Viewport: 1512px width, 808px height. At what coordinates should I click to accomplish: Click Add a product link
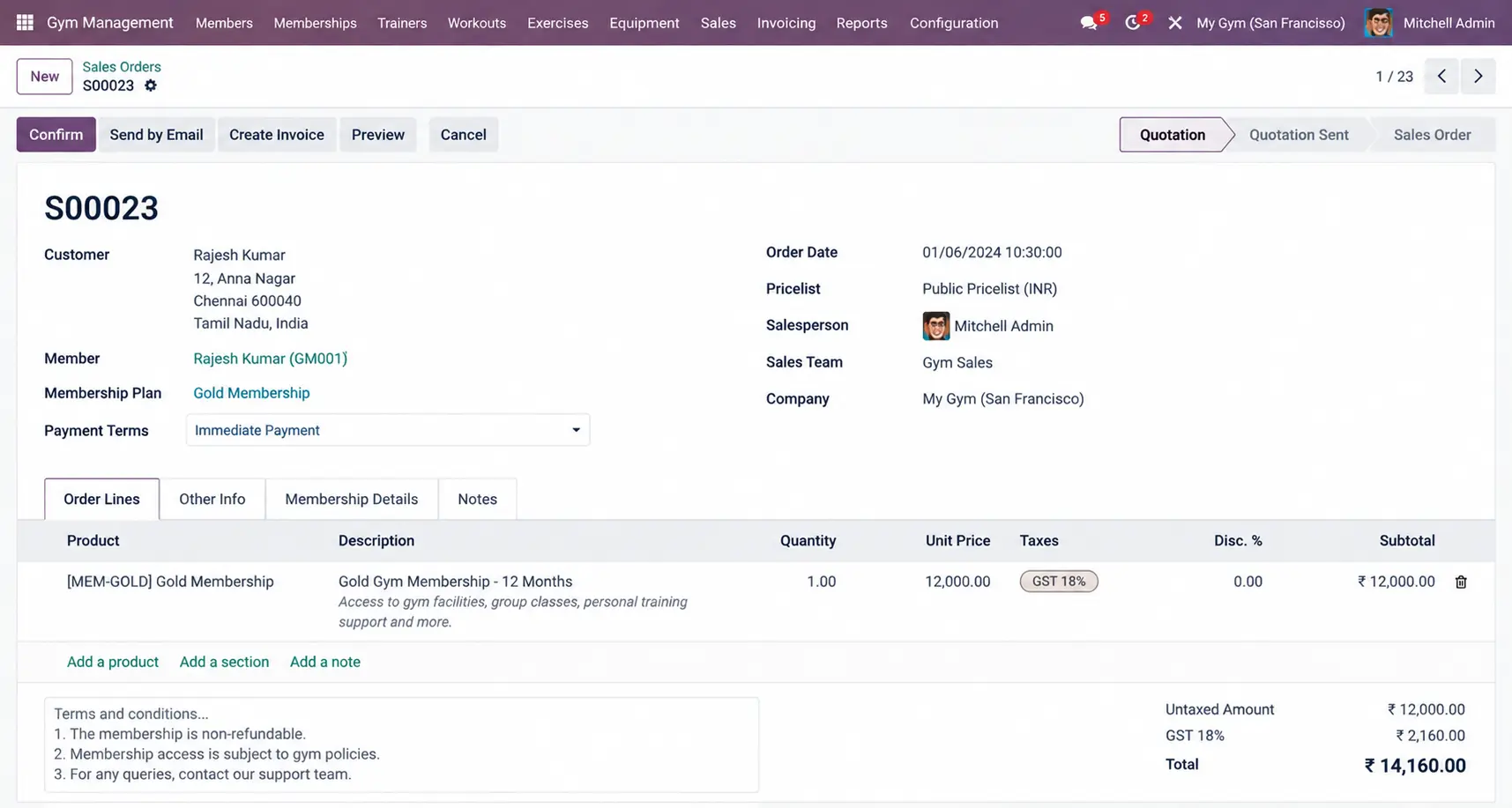pyautogui.click(x=113, y=662)
